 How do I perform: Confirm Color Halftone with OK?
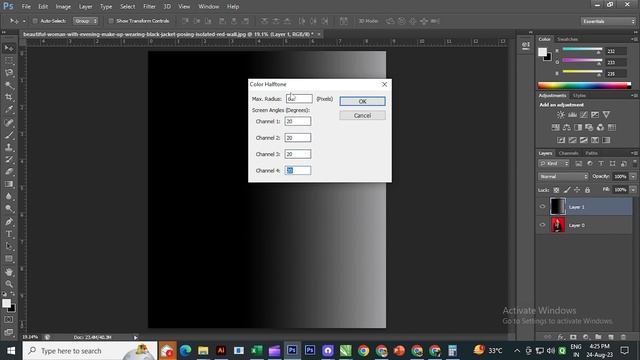click(x=362, y=101)
